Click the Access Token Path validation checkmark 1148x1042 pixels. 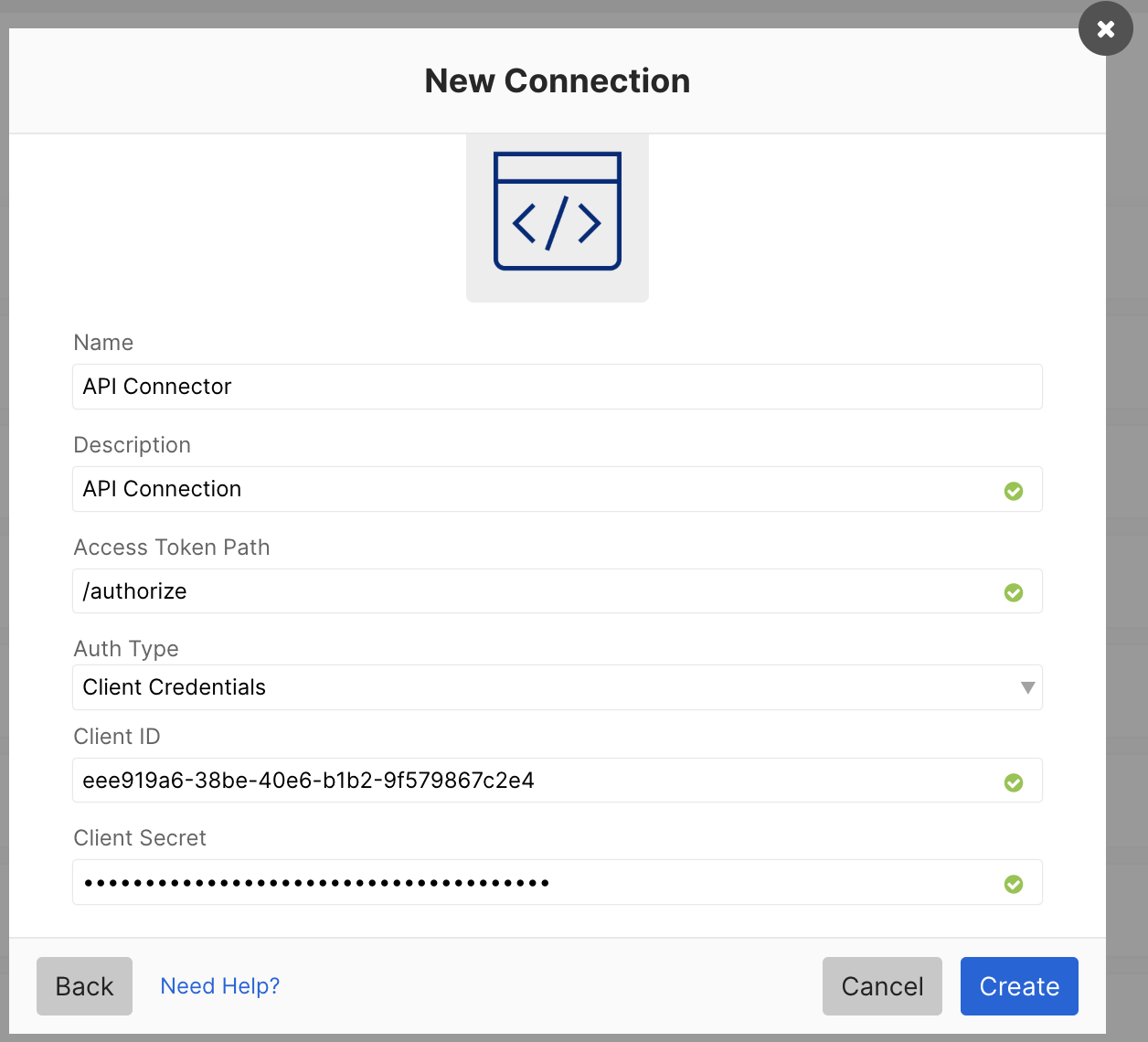click(1013, 592)
